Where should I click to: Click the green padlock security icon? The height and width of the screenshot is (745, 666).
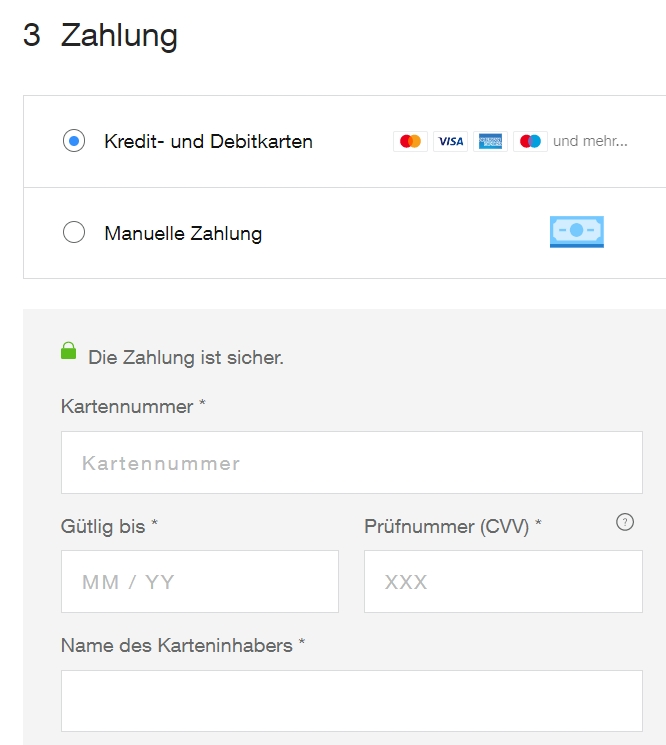[68, 351]
